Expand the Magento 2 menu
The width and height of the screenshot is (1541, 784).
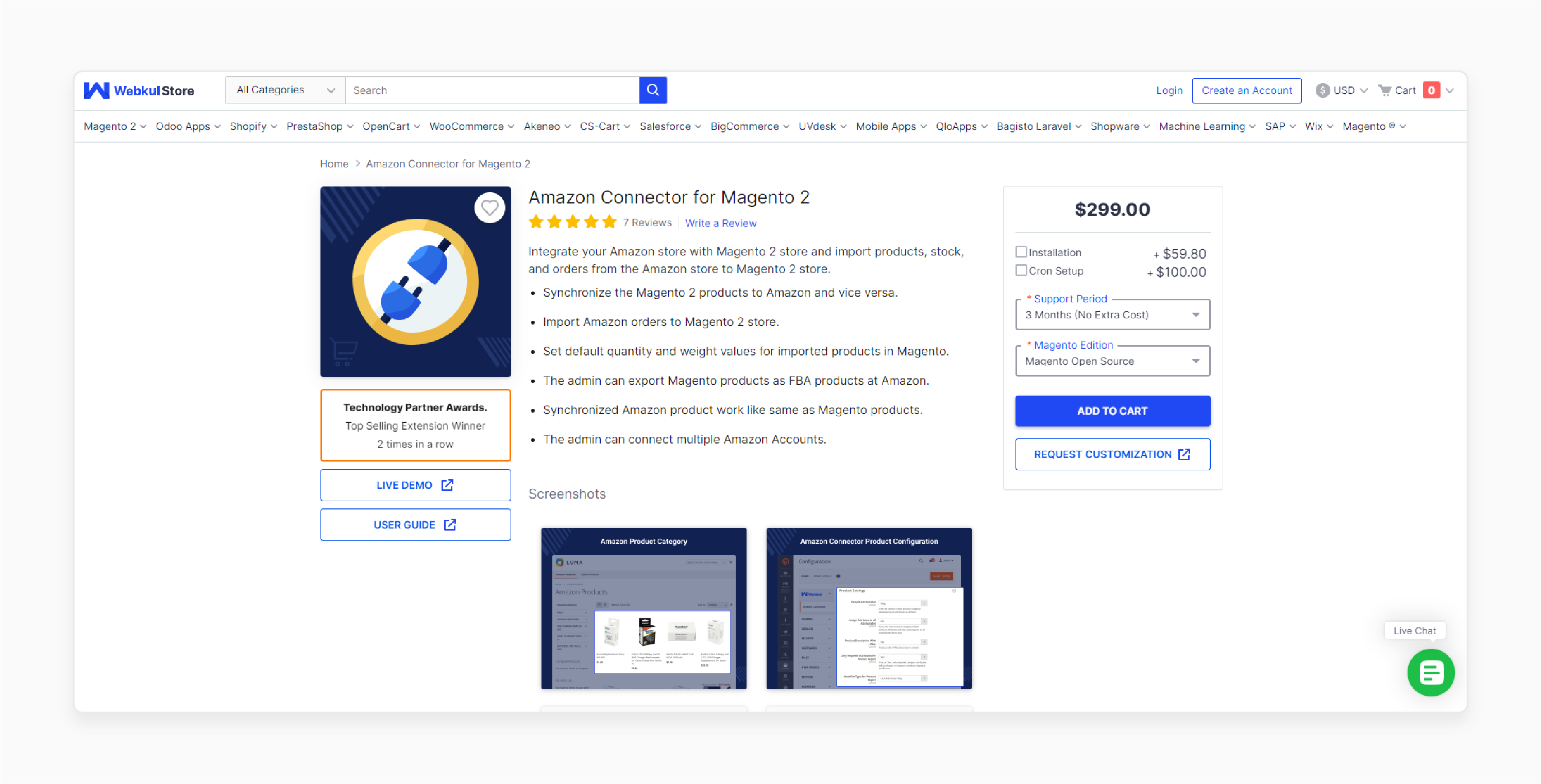point(115,126)
